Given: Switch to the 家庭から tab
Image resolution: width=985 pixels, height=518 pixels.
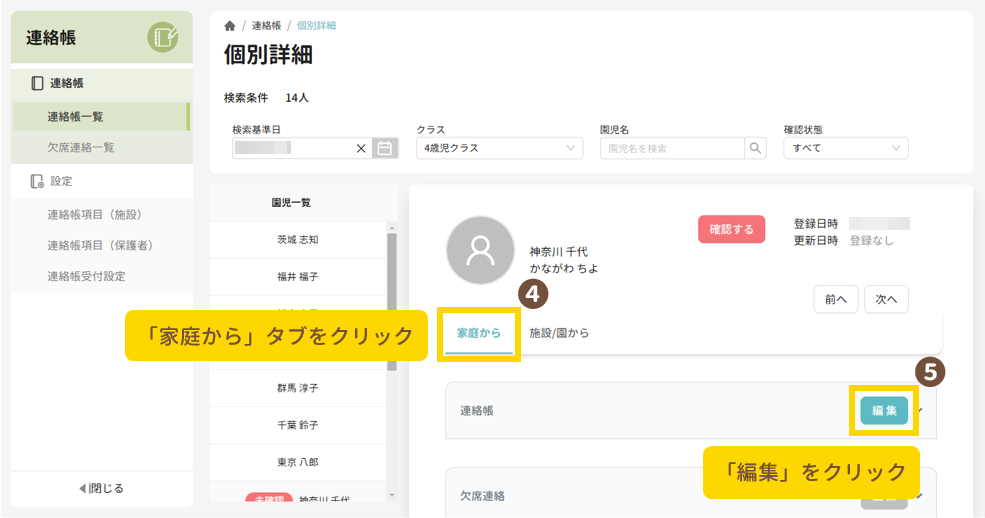Looking at the screenshot, I should pos(479,333).
